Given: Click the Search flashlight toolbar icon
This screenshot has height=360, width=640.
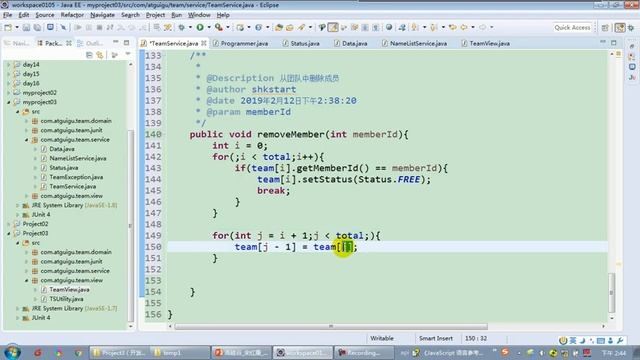Looking at the screenshot, I should tap(302, 27).
